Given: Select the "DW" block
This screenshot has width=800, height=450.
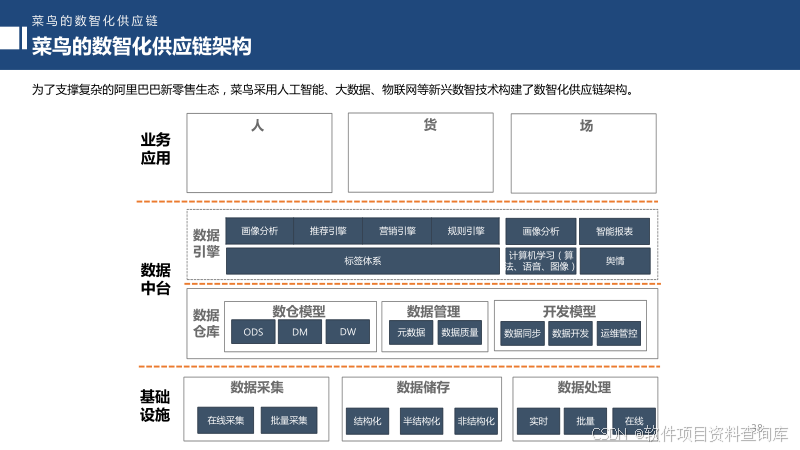Looking at the screenshot, I should (347, 332).
